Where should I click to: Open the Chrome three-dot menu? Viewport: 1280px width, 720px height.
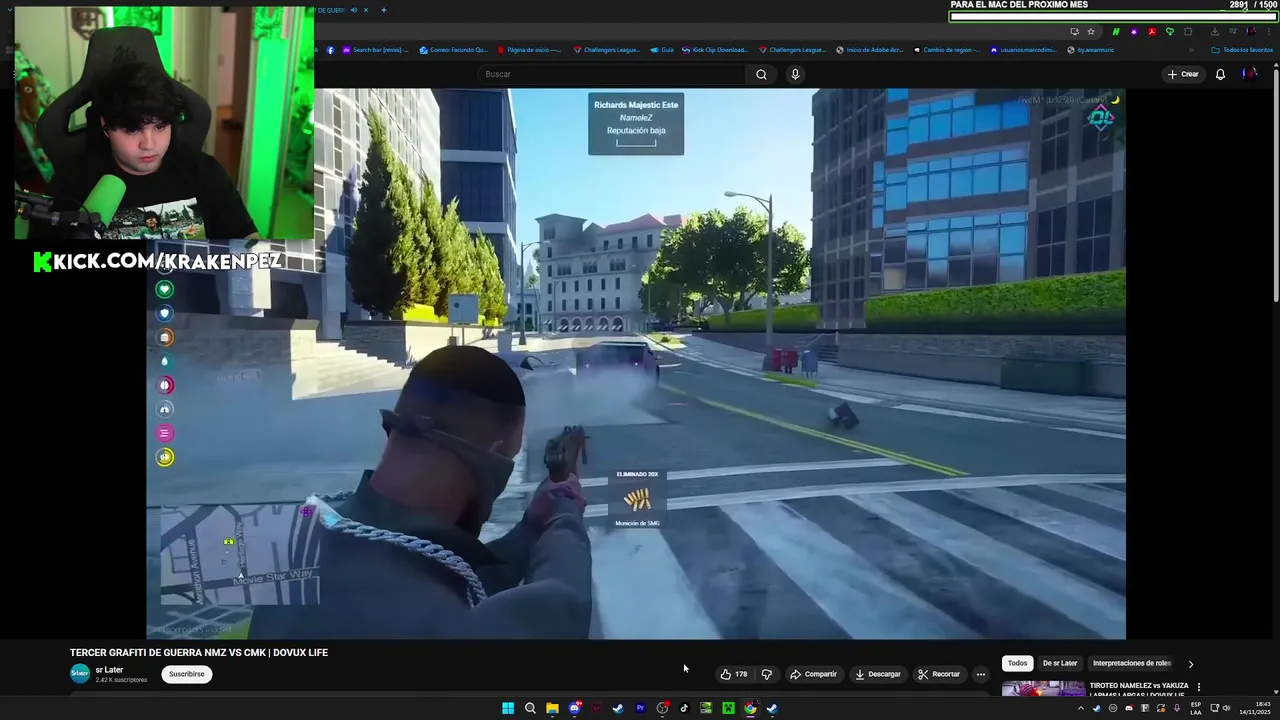[1268, 32]
